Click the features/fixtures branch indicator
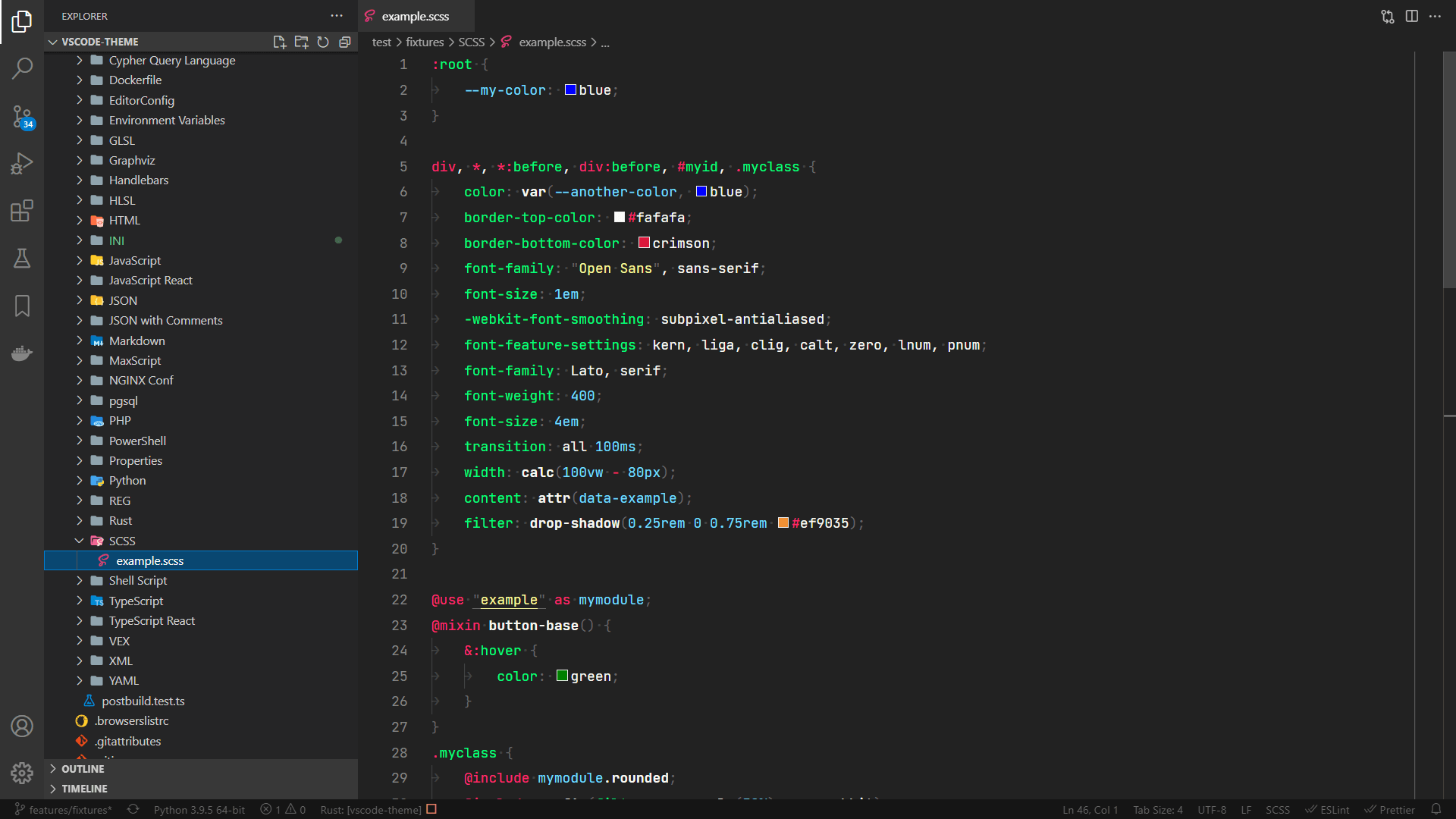The width and height of the screenshot is (1456, 819). [x=64, y=809]
